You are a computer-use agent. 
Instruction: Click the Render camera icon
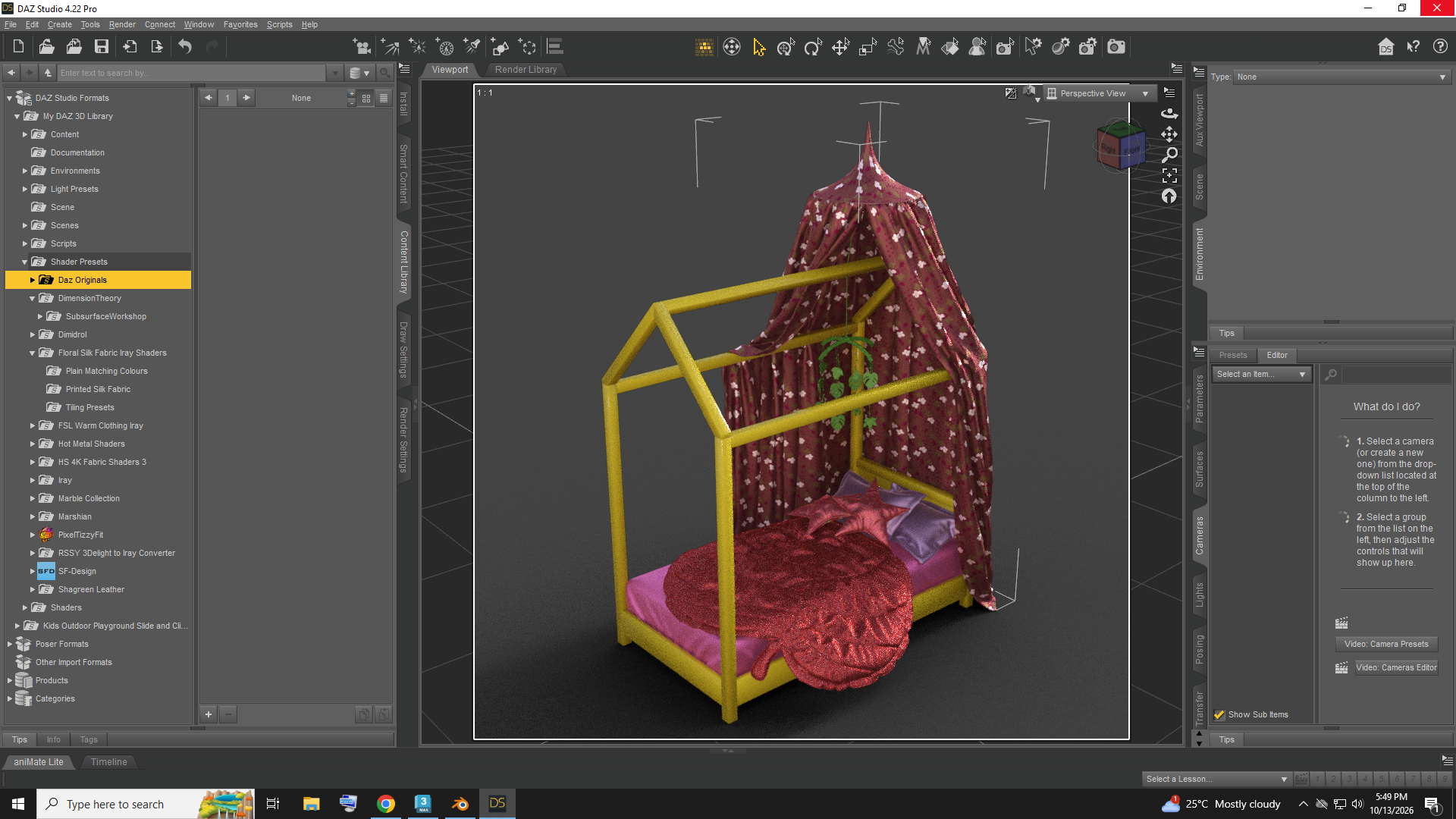[x=1116, y=47]
